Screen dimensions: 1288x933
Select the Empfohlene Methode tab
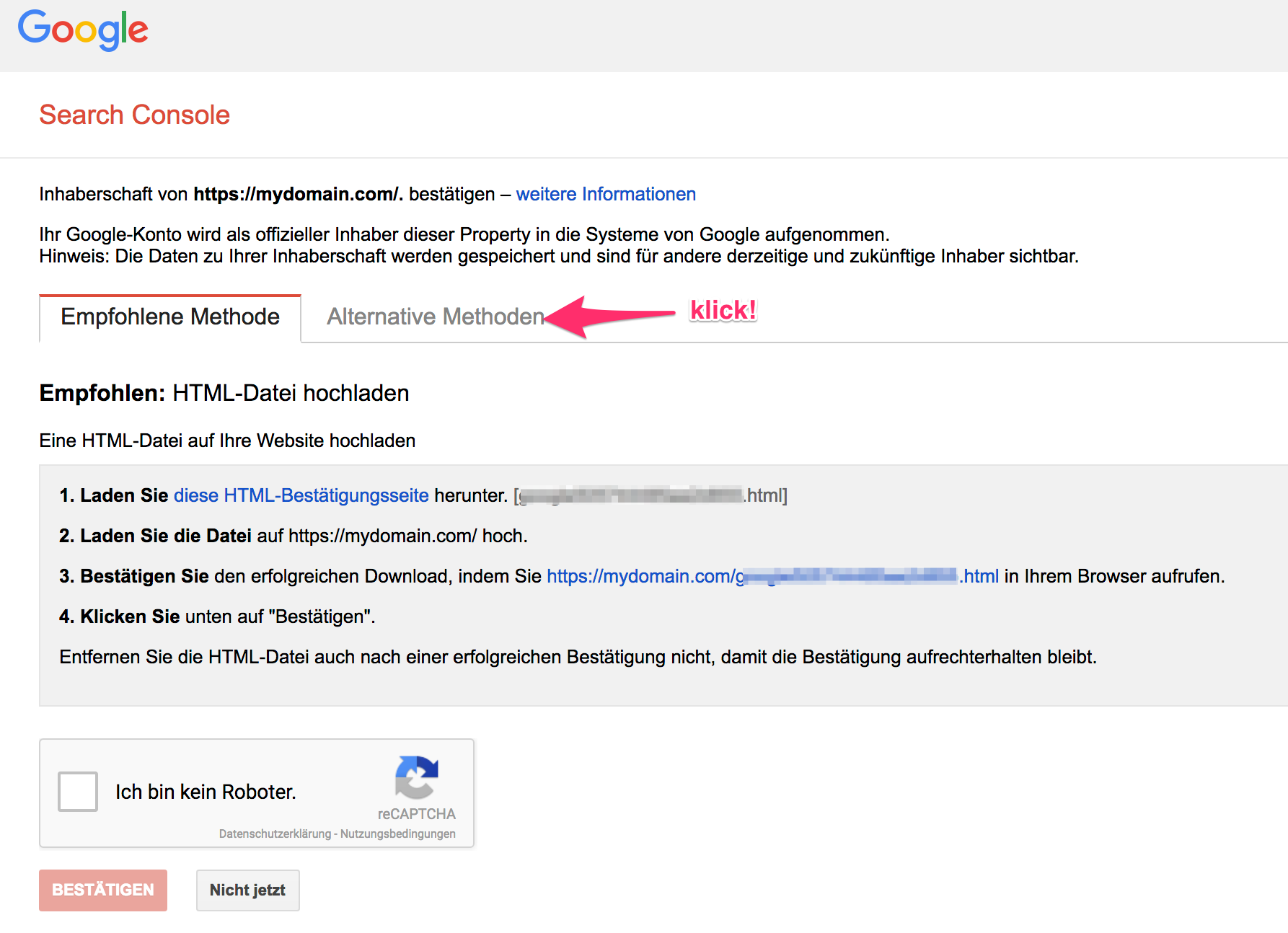point(170,317)
